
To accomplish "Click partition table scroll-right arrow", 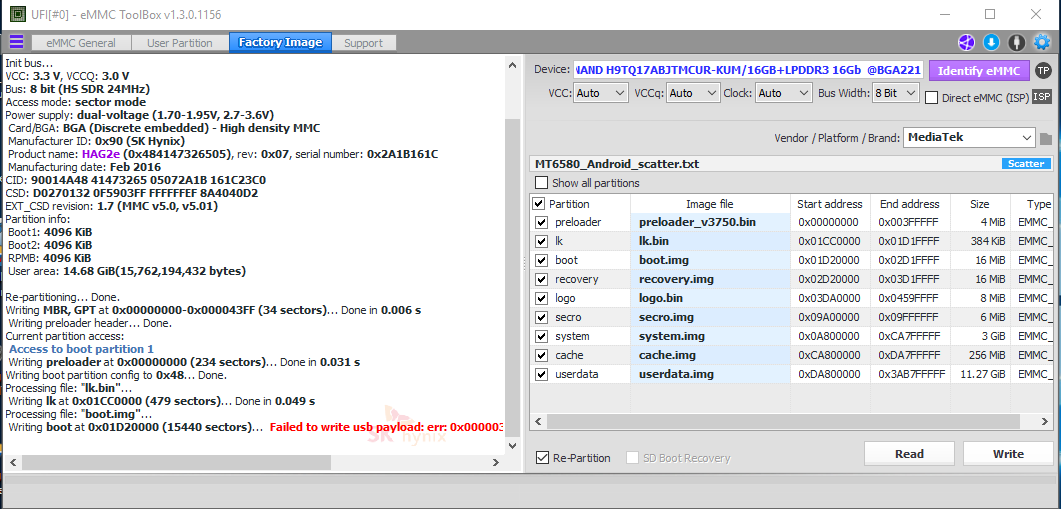I will click(1046, 421).
